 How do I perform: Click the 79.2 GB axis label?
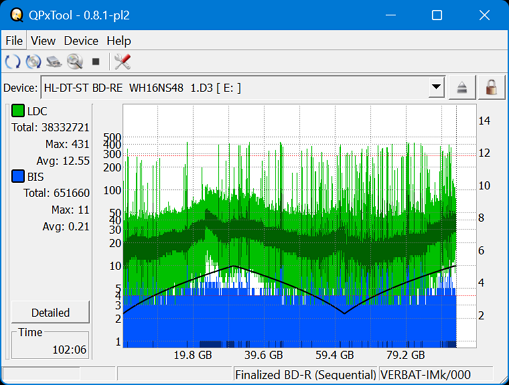406,355
